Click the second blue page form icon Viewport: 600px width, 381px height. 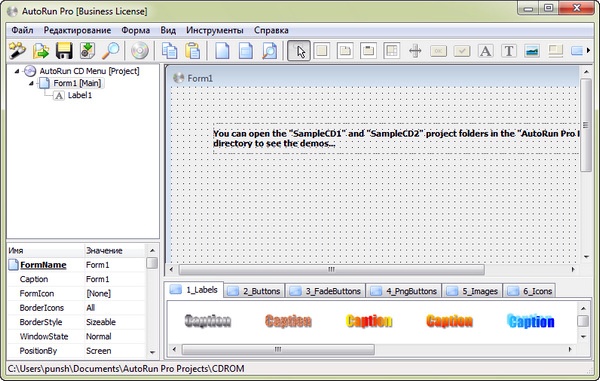[246, 50]
